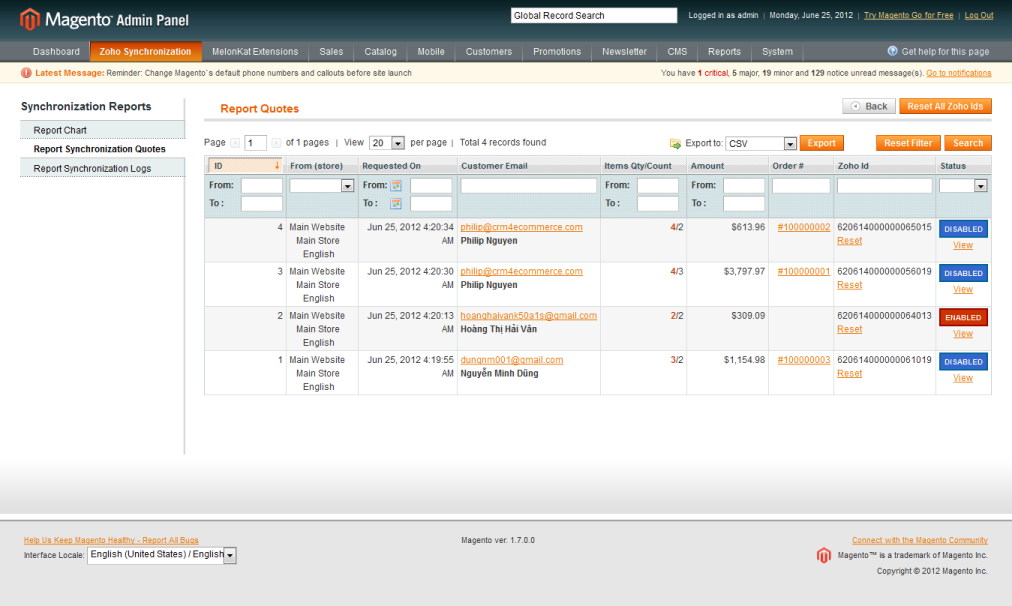Image resolution: width=1012 pixels, height=606 pixels.
Task: Open the System menu
Action: 777,52
